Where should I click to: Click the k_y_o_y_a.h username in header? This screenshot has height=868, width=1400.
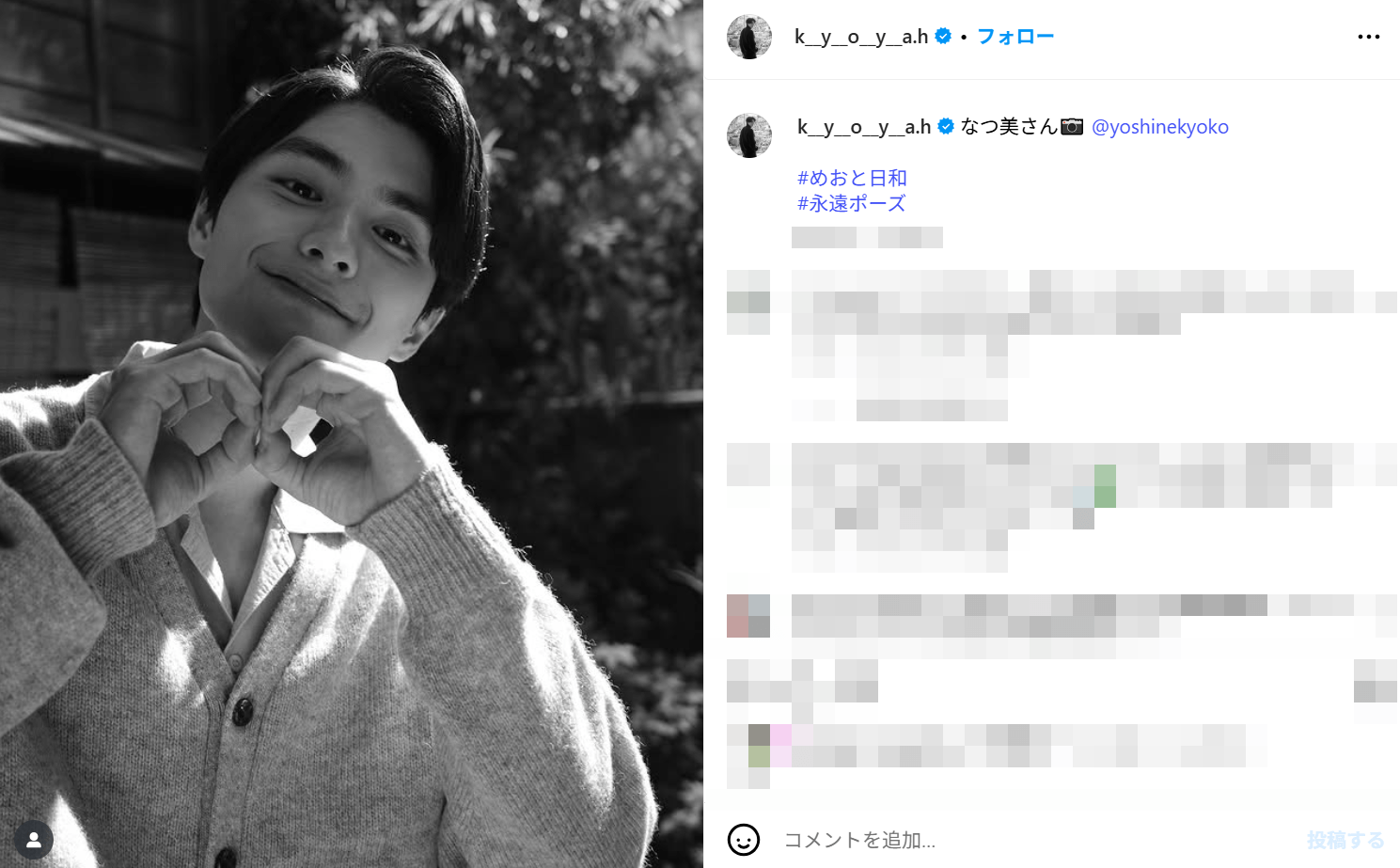pyautogui.click(x=861, y=37)
